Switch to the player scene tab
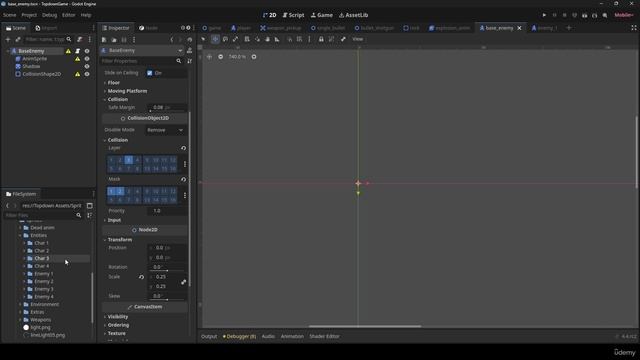The height and width of the screenshot is (360, 640). point(241,28)
